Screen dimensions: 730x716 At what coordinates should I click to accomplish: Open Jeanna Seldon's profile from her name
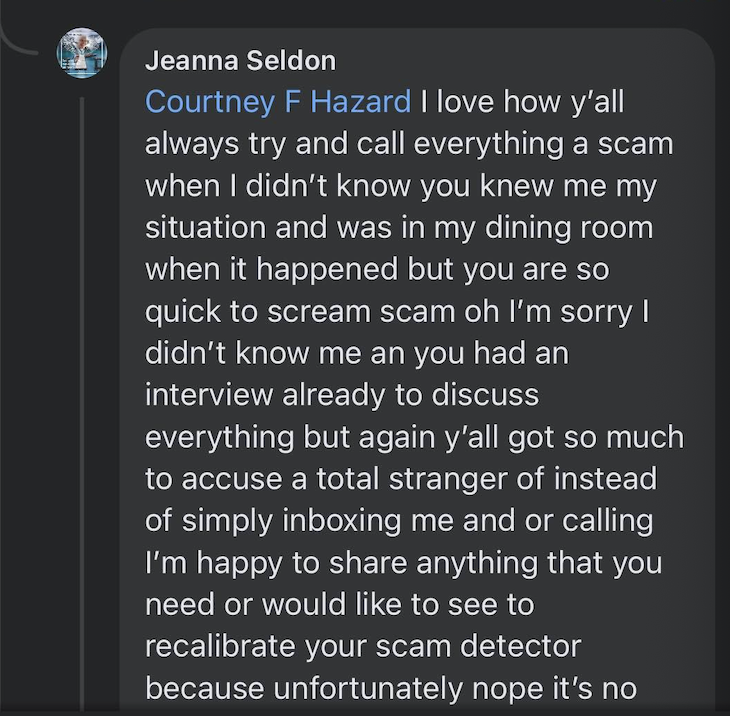(x=240, y=61)
